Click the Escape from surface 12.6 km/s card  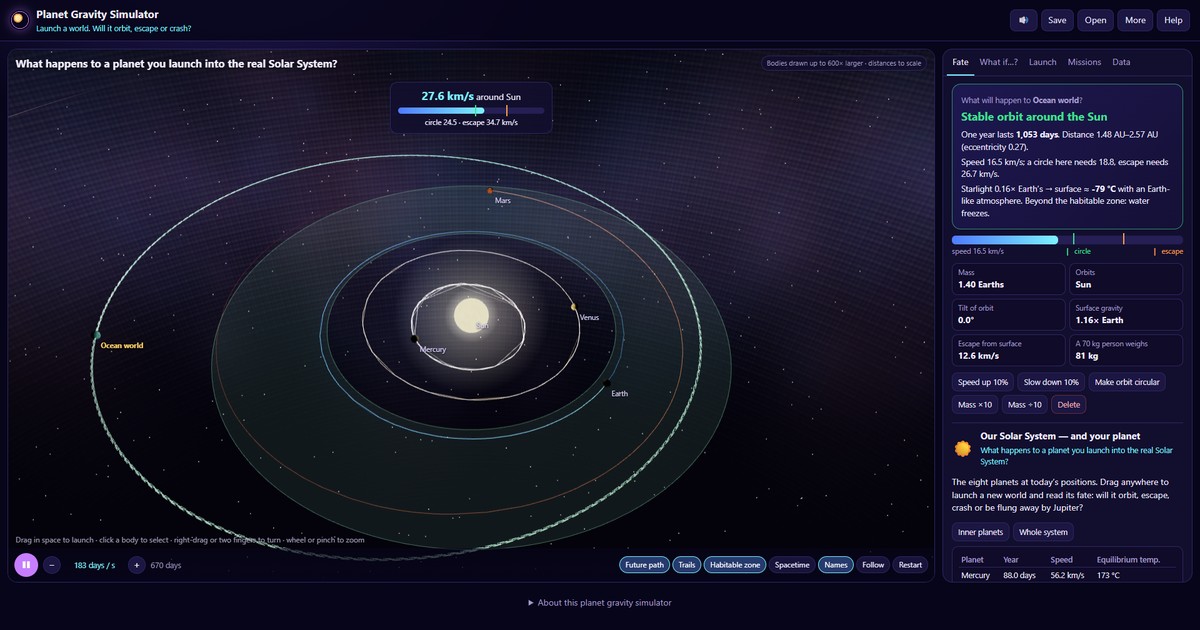pyautogui.click(x=1008, y=350)
